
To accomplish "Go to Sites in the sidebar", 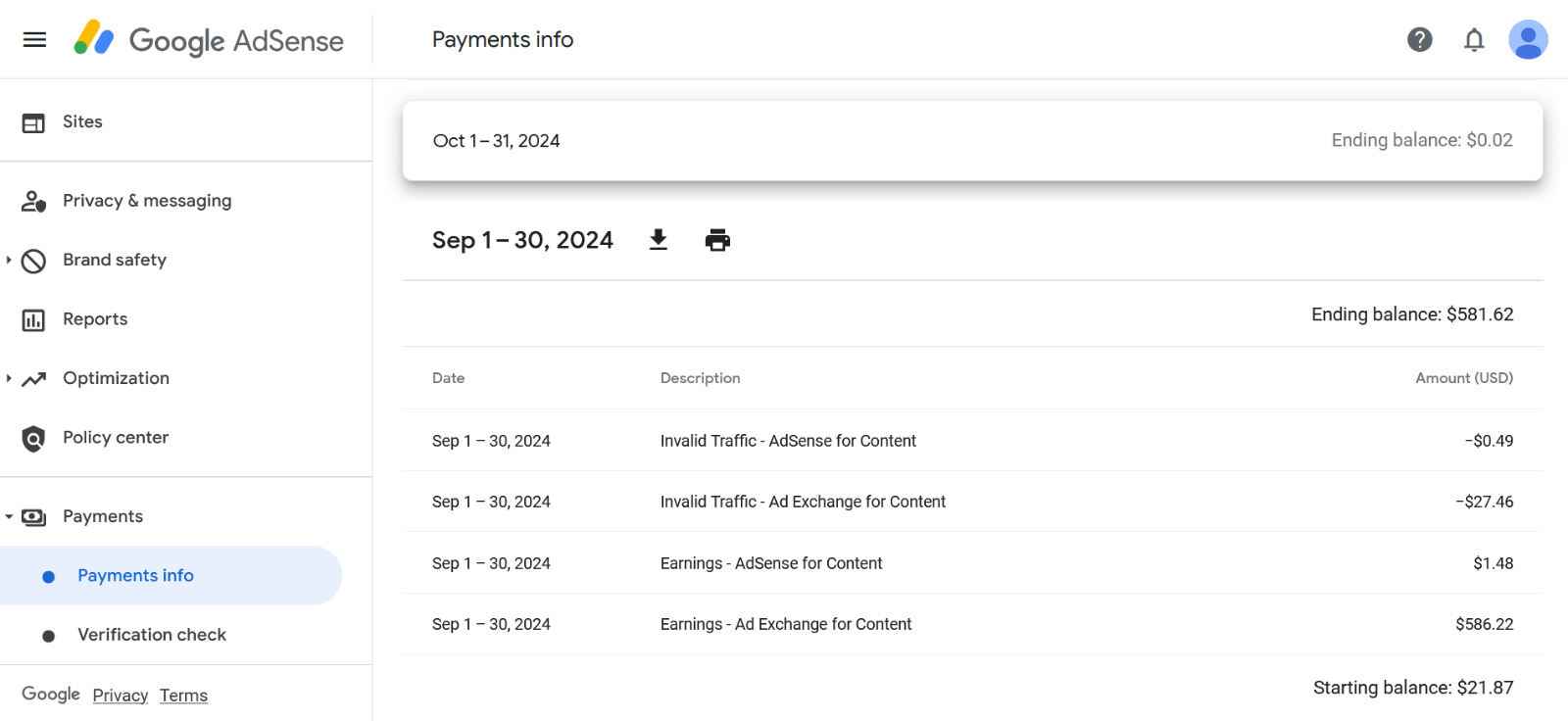I will [x=82, y=121].
